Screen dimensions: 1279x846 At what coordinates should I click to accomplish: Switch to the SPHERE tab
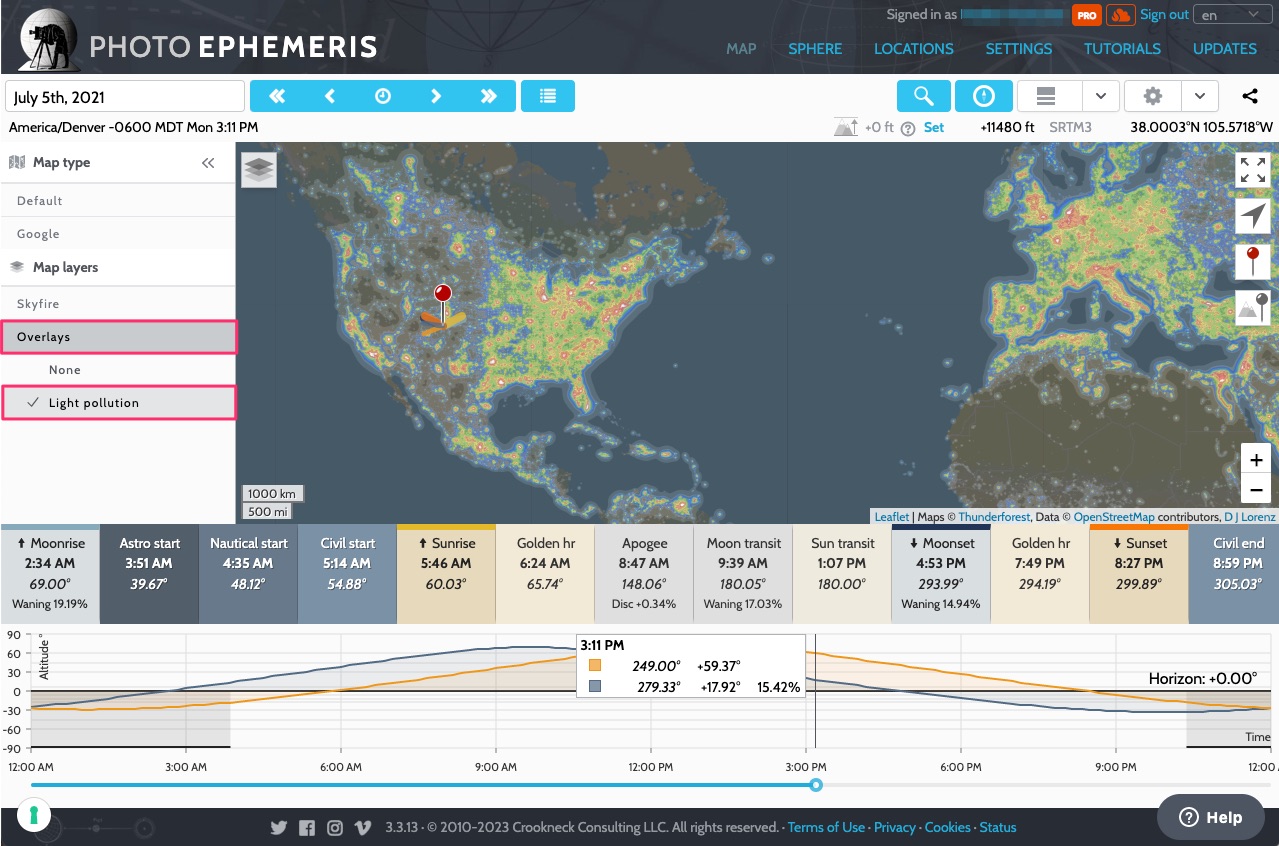tap(815, 48)
